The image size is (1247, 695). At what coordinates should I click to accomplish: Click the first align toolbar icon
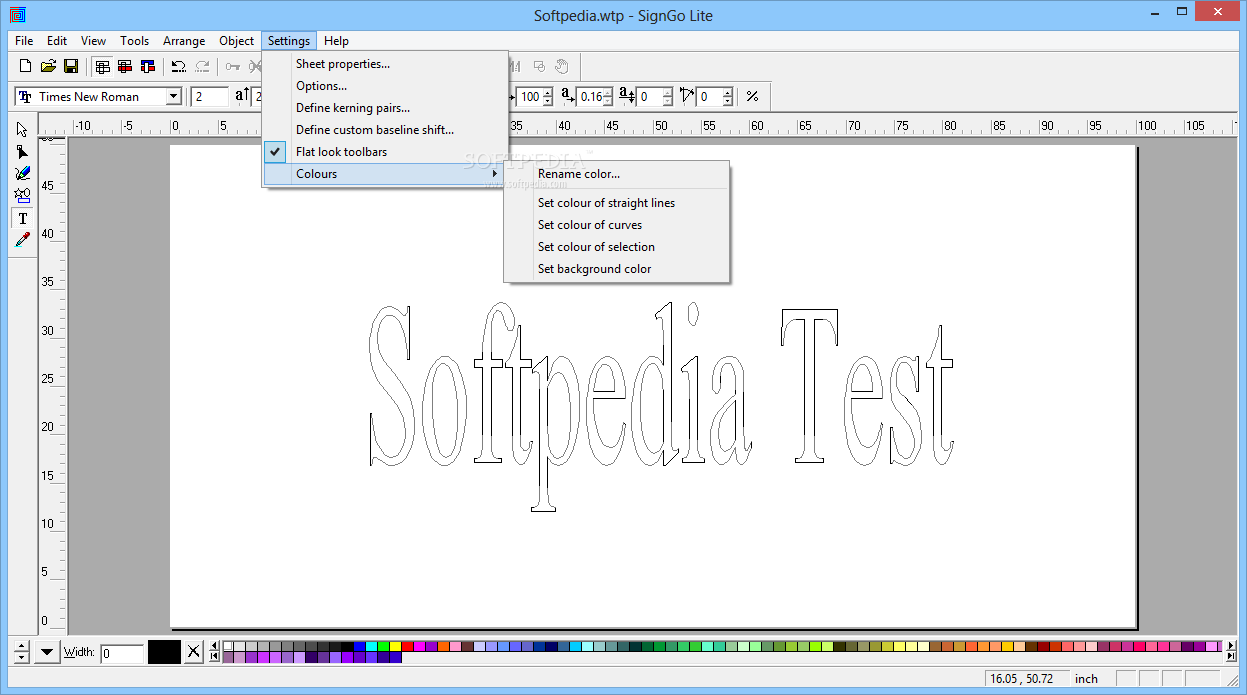click(x=102, y=66)
